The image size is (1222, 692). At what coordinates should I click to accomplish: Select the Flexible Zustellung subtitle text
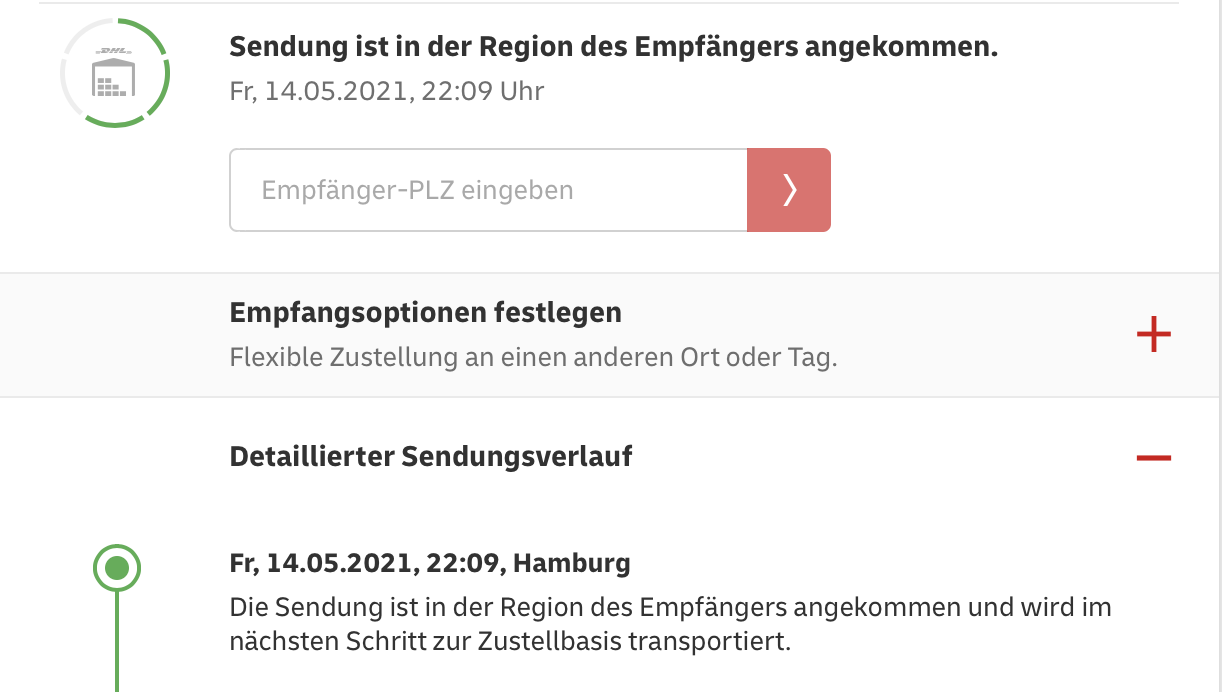click(533, 357)
